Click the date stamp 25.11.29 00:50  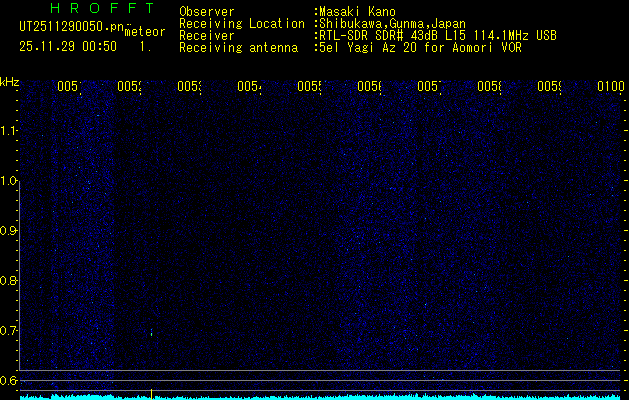[68, 47]
